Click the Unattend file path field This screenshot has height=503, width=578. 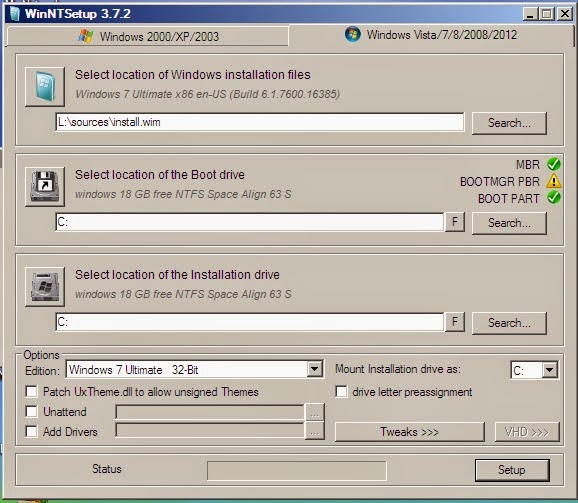point(210,412)
